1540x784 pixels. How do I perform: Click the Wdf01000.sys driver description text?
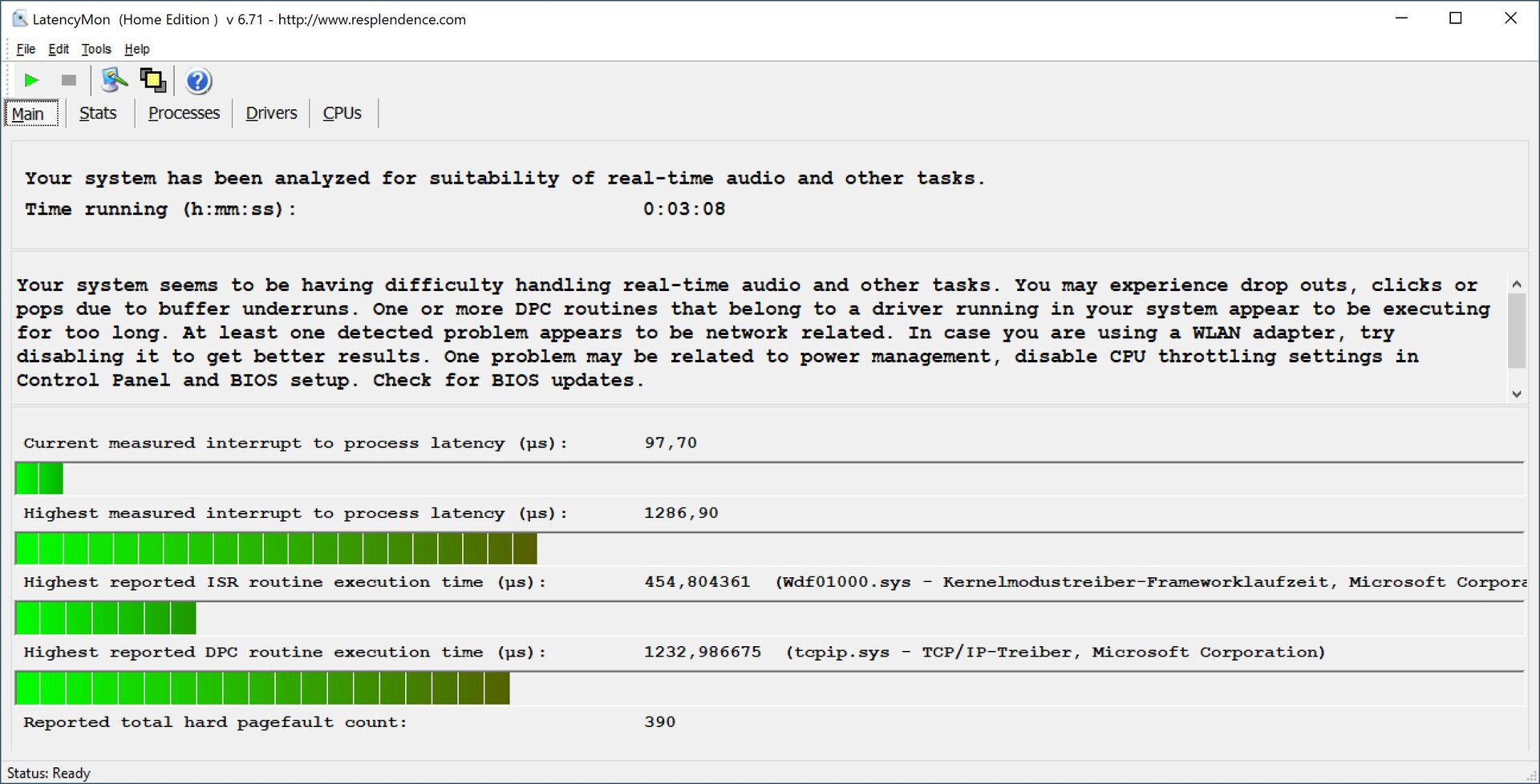1150,582
